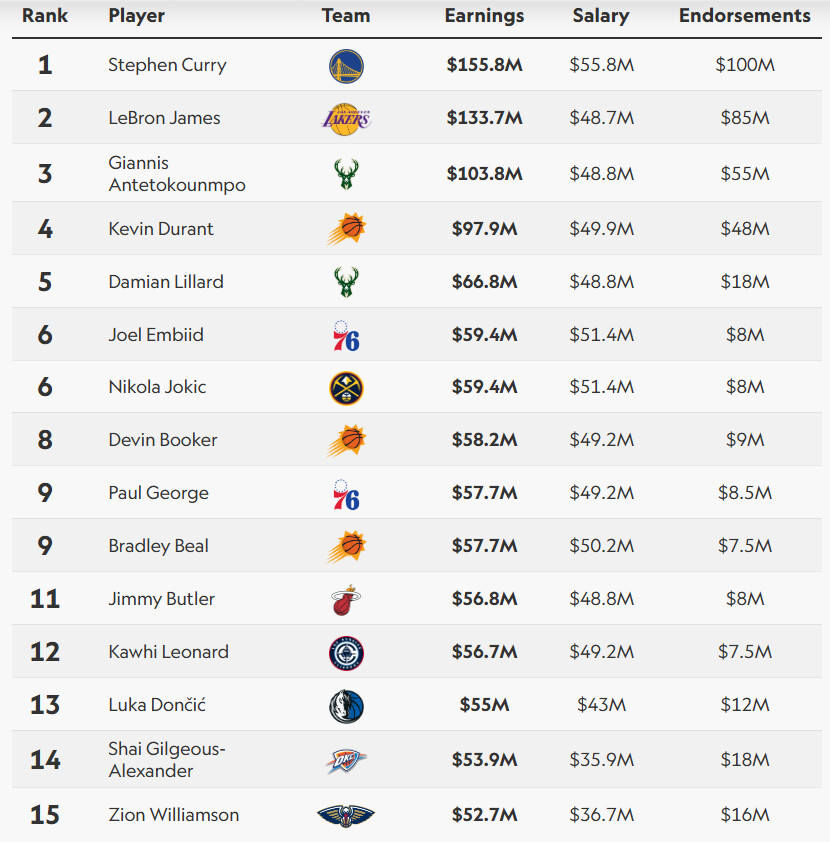Click Paul George's $57.7M earnings value
The height and width of the screenshot is (842, 830).
click(x=484, y=492)
